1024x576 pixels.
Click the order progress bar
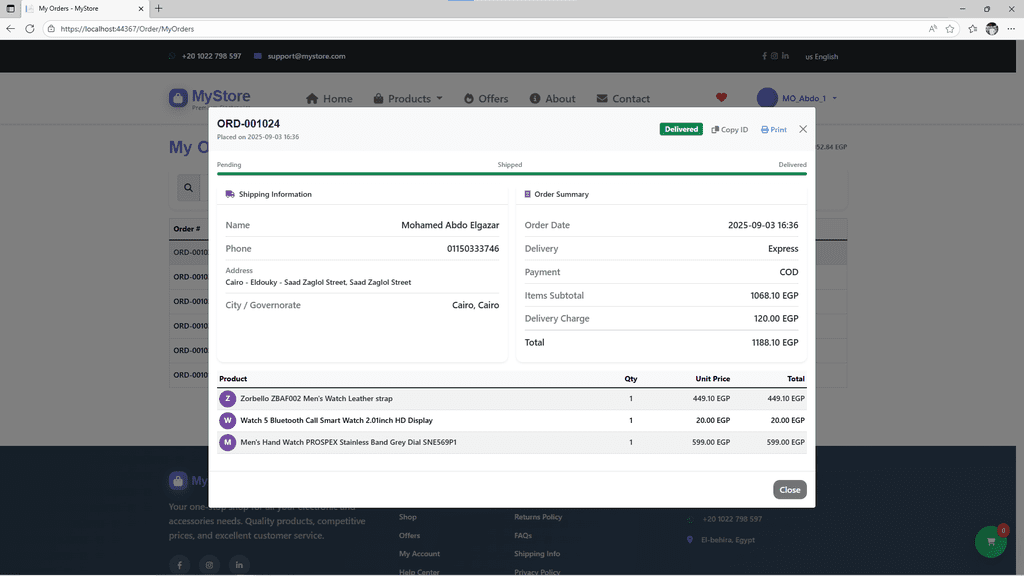pos(511,174)
